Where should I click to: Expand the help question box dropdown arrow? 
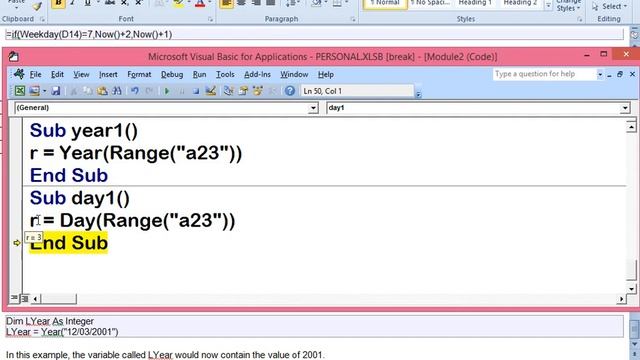(600, 74)
